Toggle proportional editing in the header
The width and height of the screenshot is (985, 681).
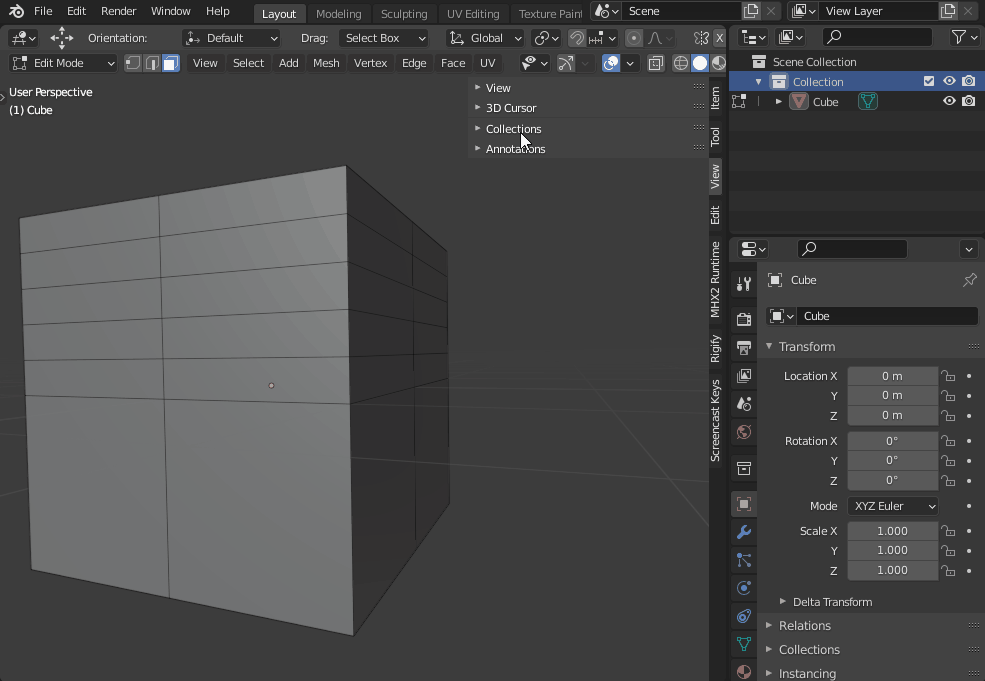tap(635, 37)
